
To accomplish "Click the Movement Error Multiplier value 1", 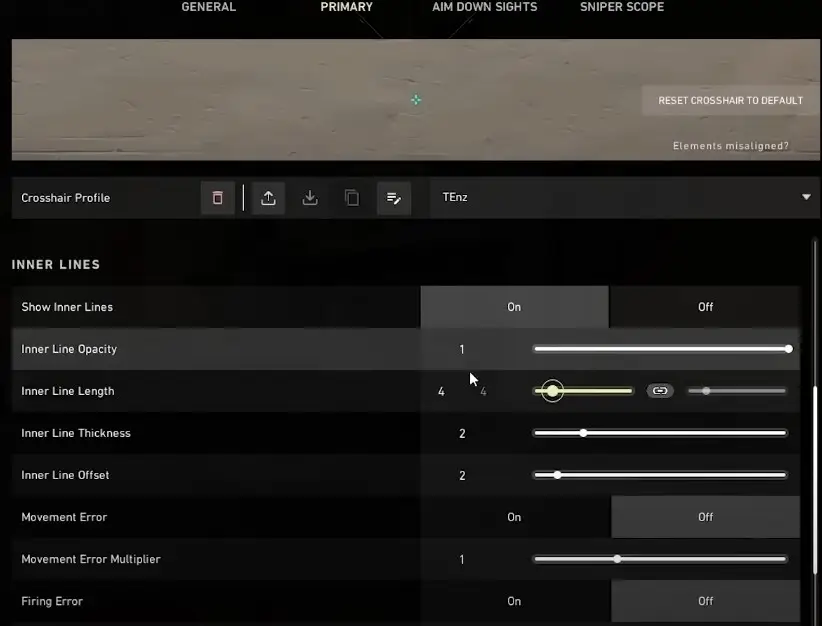I will pos(462,559).
